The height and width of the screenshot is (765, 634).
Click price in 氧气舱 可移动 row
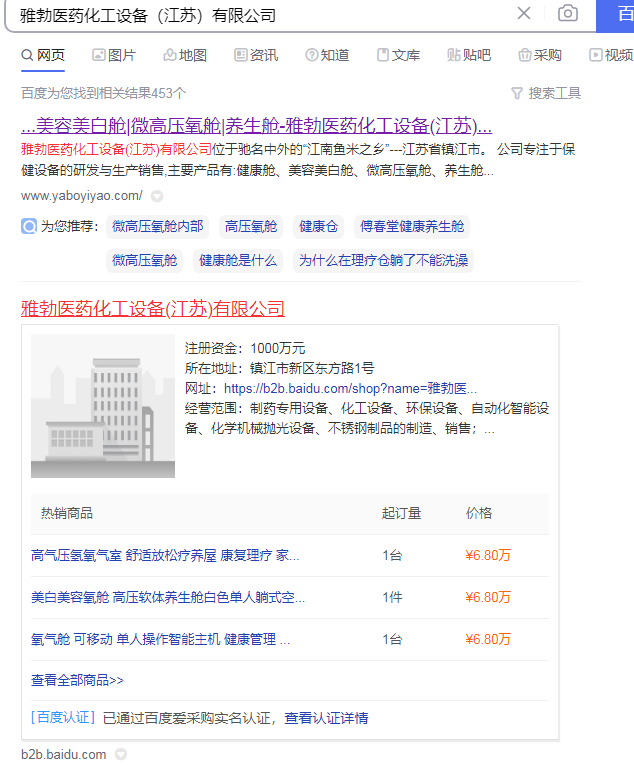coord(488,640)
